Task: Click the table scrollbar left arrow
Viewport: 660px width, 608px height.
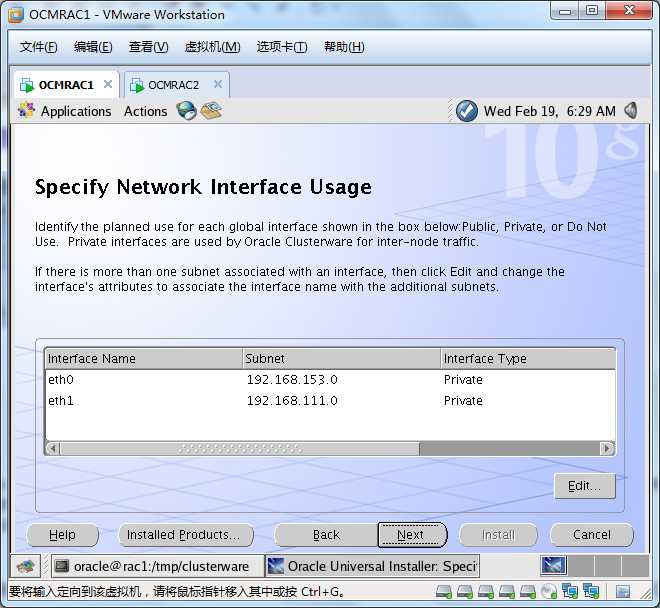Action: click(53, 448)
